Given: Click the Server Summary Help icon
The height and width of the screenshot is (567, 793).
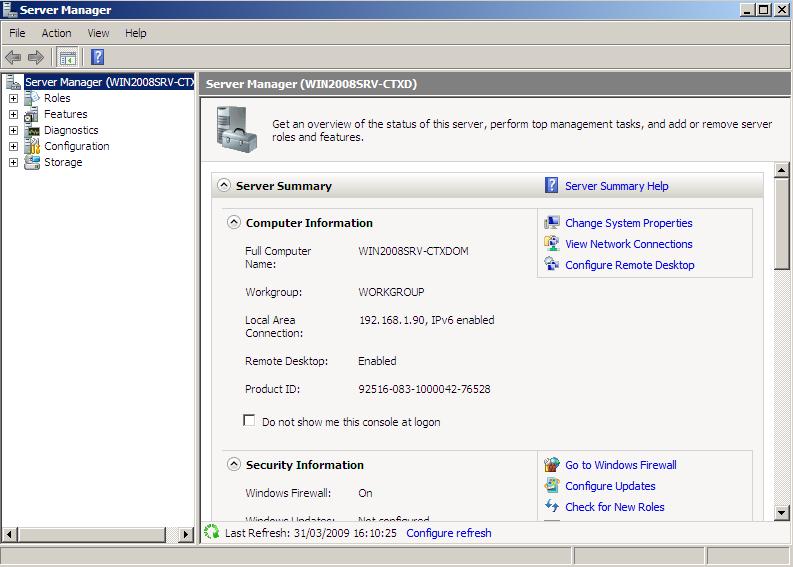Looking at the screenshot, I should tap(551, 186).
